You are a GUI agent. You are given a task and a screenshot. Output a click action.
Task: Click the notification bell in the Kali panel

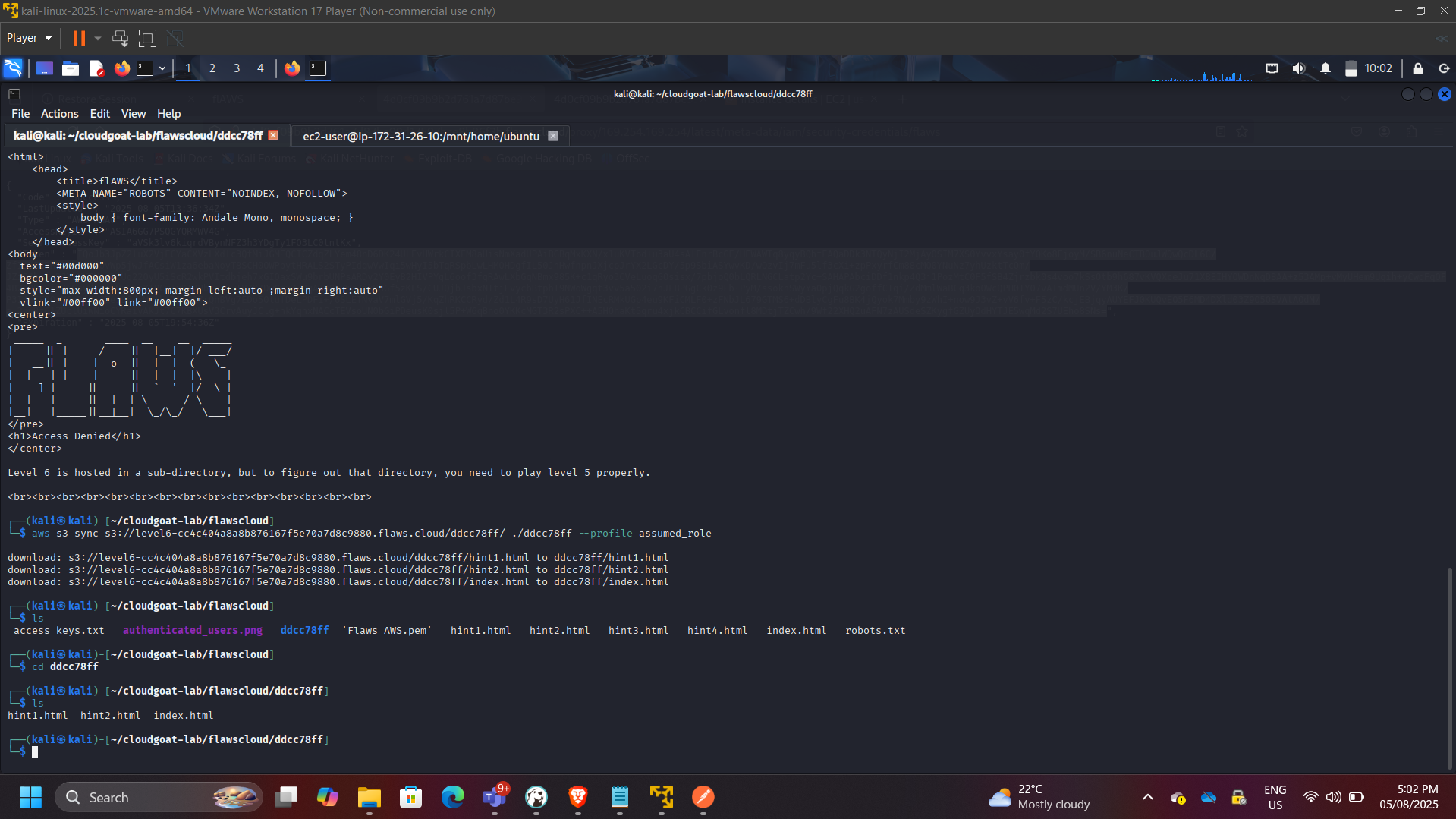point(1325,68)
